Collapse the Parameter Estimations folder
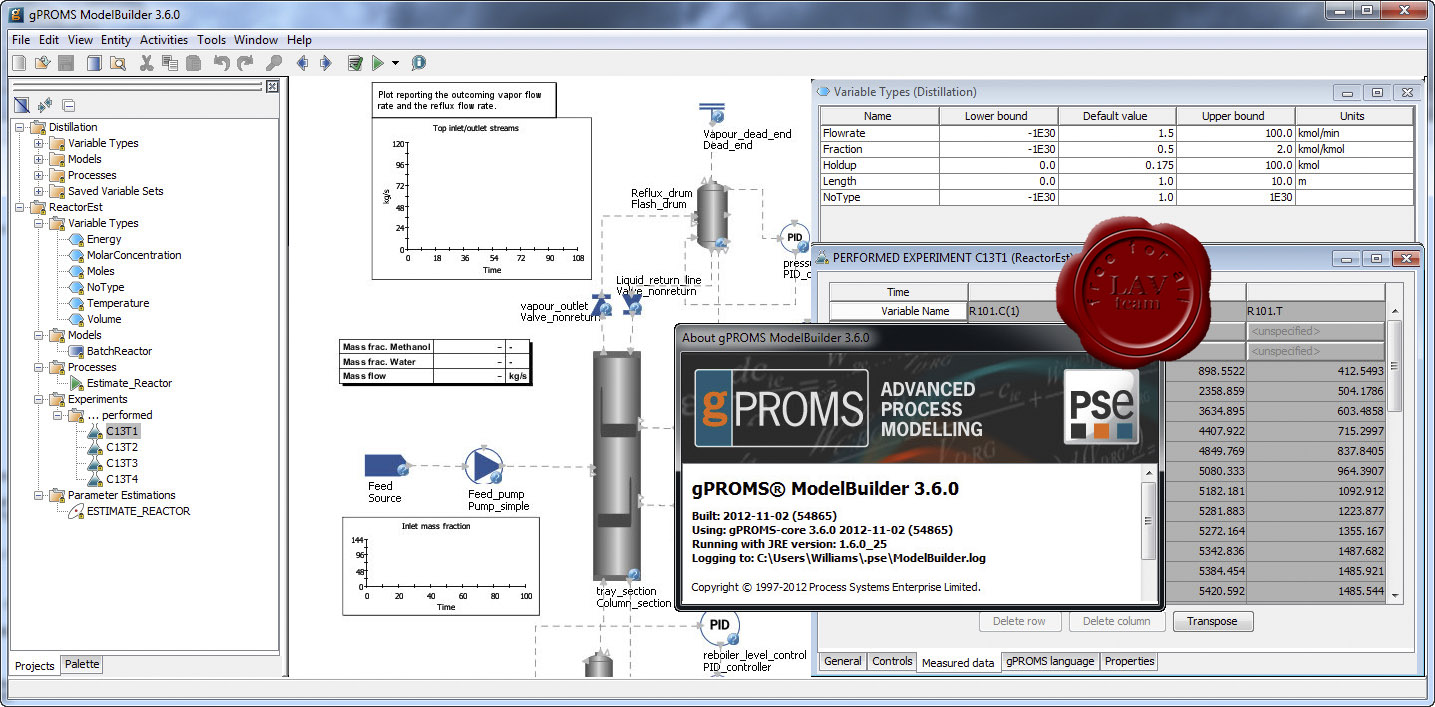Viewport: 1435px width, 707px height. tap(39, 495)
